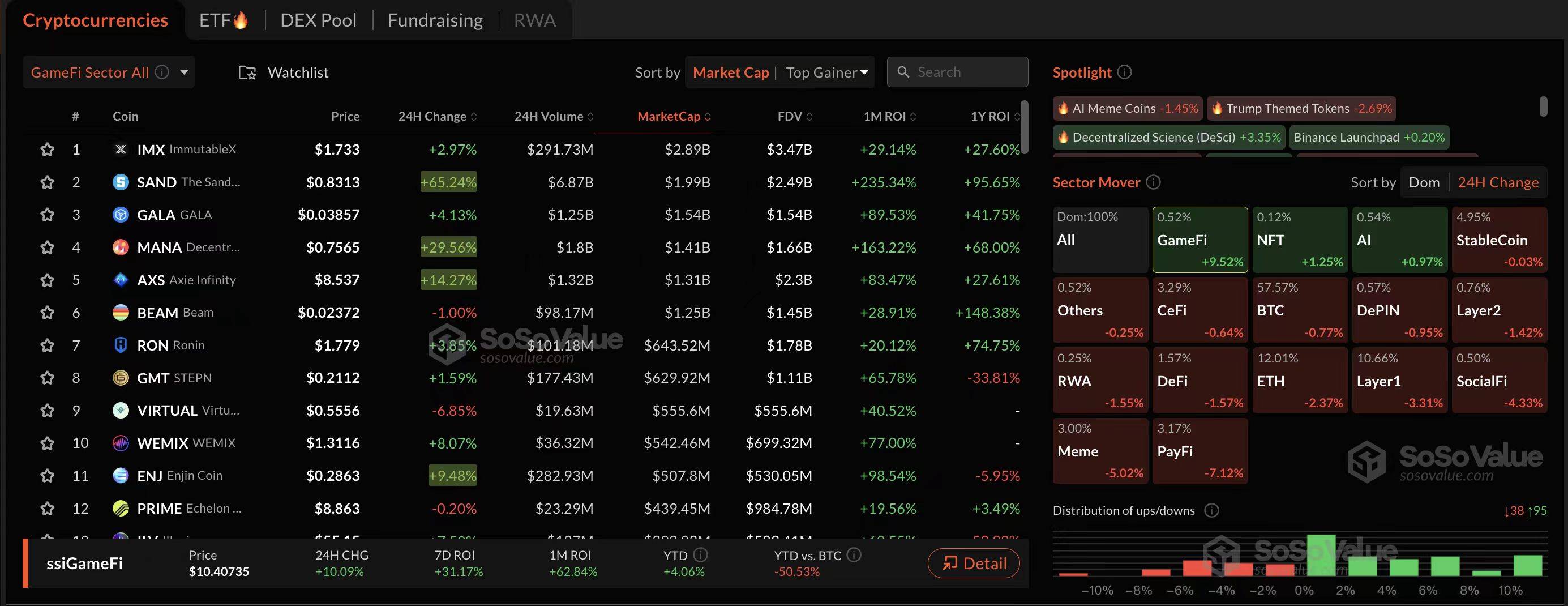Viewport: 1568px width, 606px height.
Task: Sort sector movers by Dom
Action: pos(1424,182)
